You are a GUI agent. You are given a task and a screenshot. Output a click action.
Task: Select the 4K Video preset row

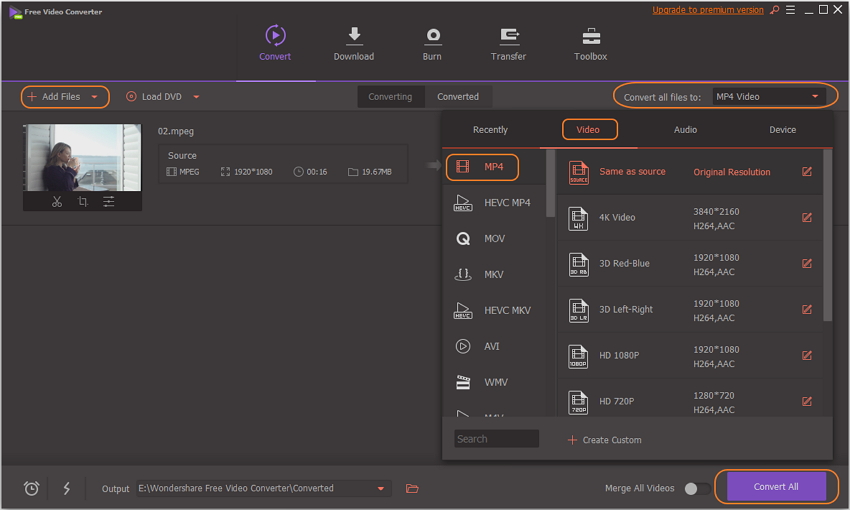689,218
